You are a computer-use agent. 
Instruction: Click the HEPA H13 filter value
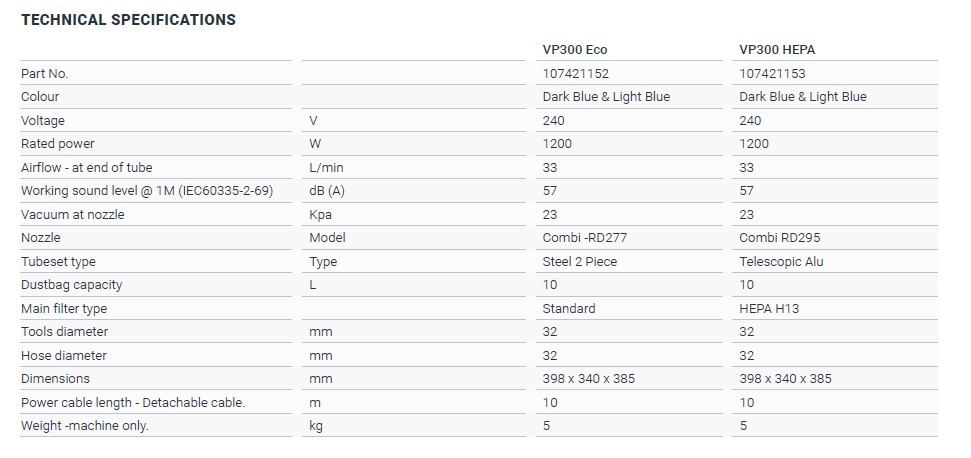[x=769, y=309]
